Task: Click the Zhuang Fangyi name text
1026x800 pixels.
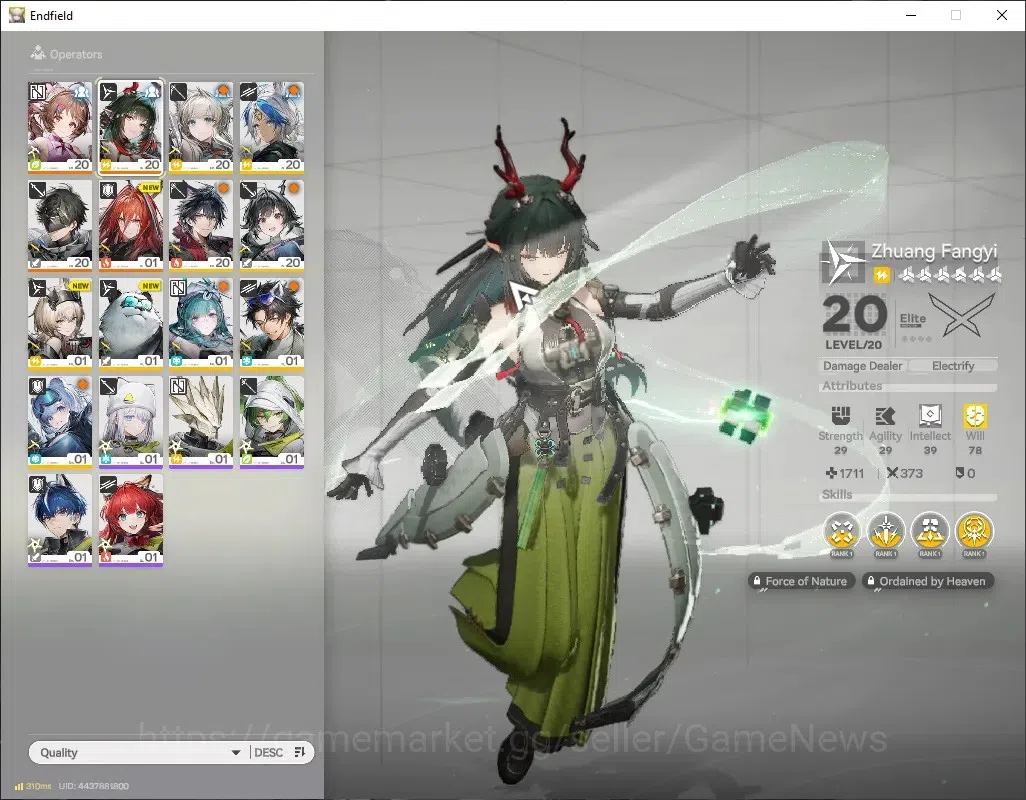Action: click(x=934, y=251)
